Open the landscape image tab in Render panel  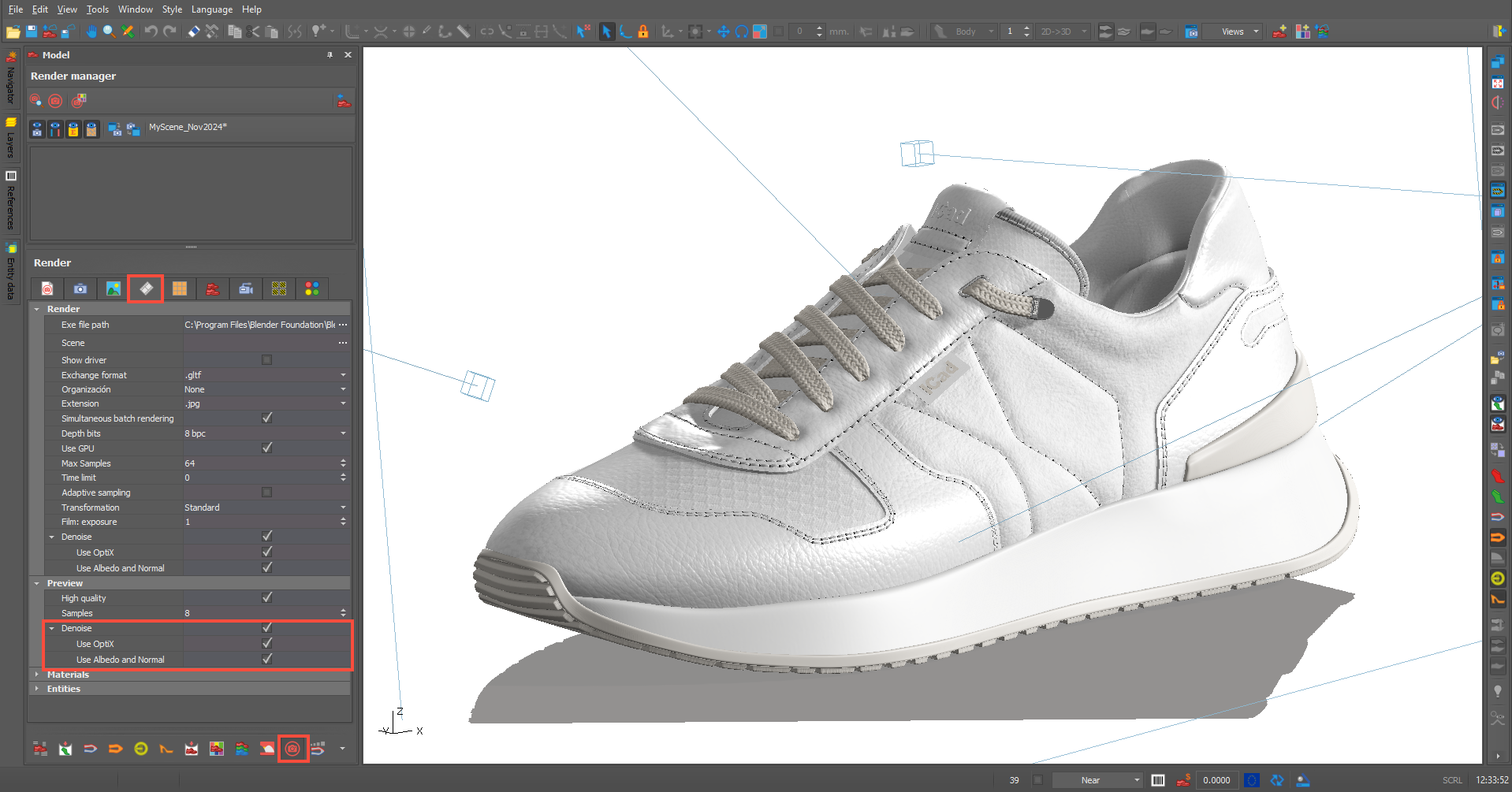(114, 289)
